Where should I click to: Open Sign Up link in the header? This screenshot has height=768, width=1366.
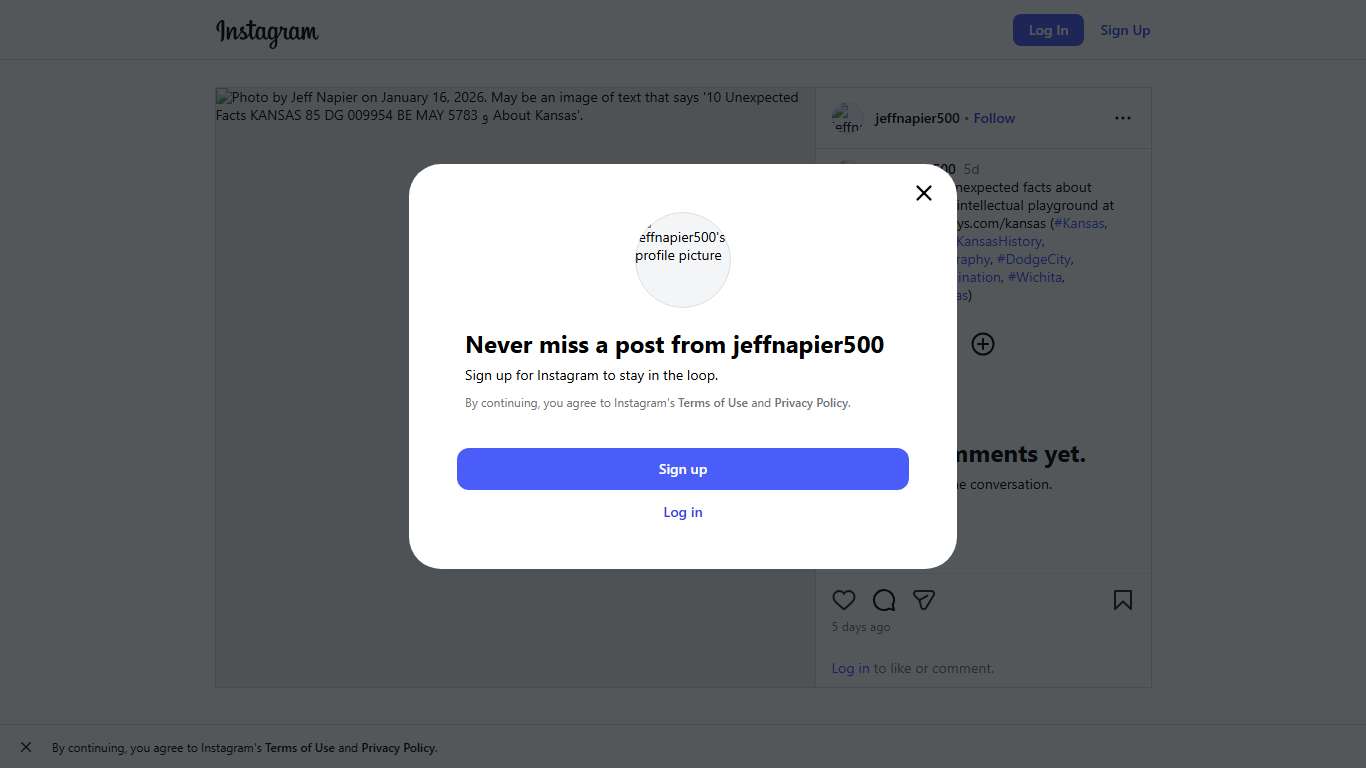(1125, 30)
